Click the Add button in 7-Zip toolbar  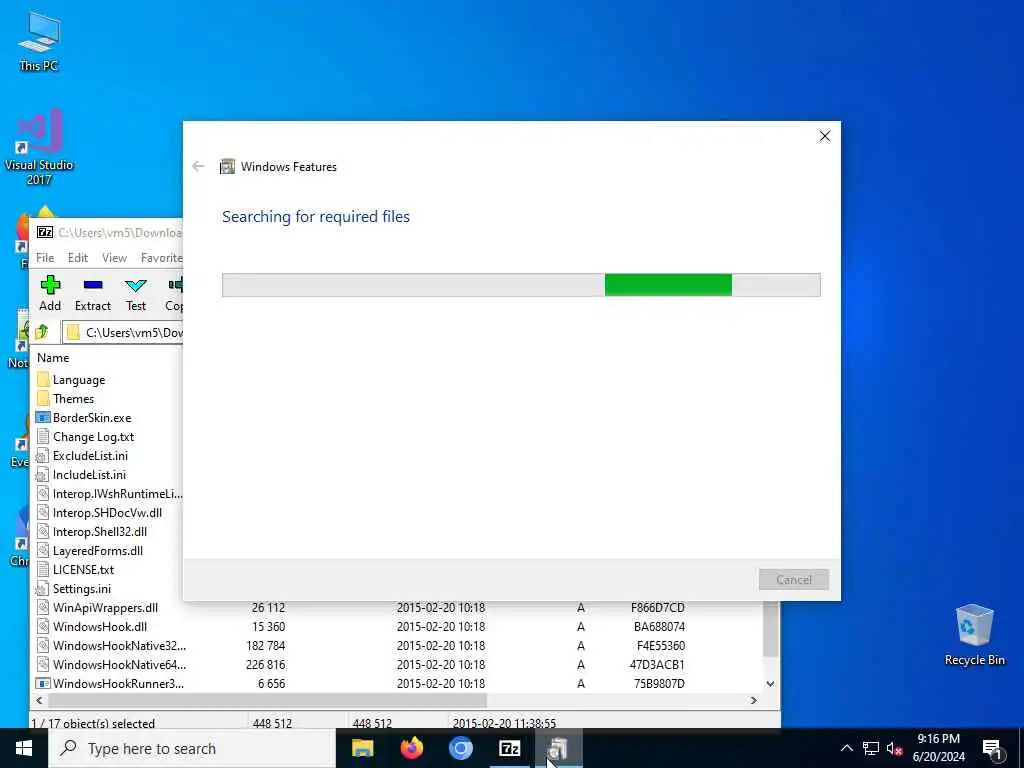click(x=50, y=293)
